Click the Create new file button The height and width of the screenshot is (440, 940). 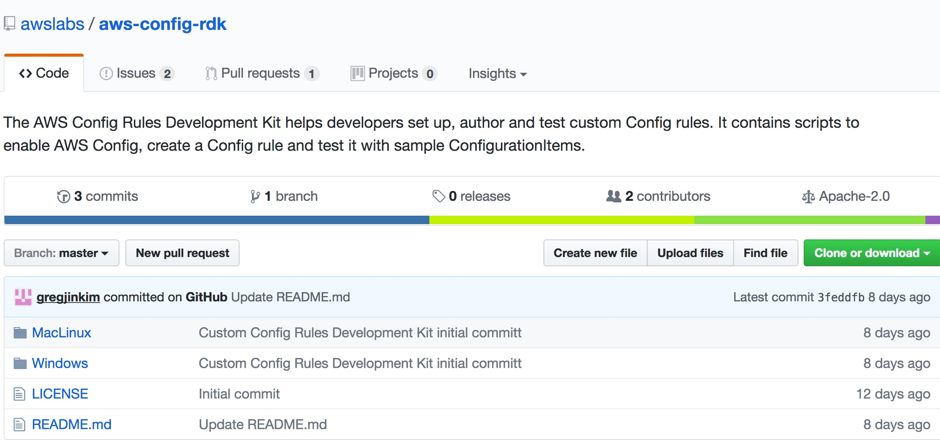[595, 253]
